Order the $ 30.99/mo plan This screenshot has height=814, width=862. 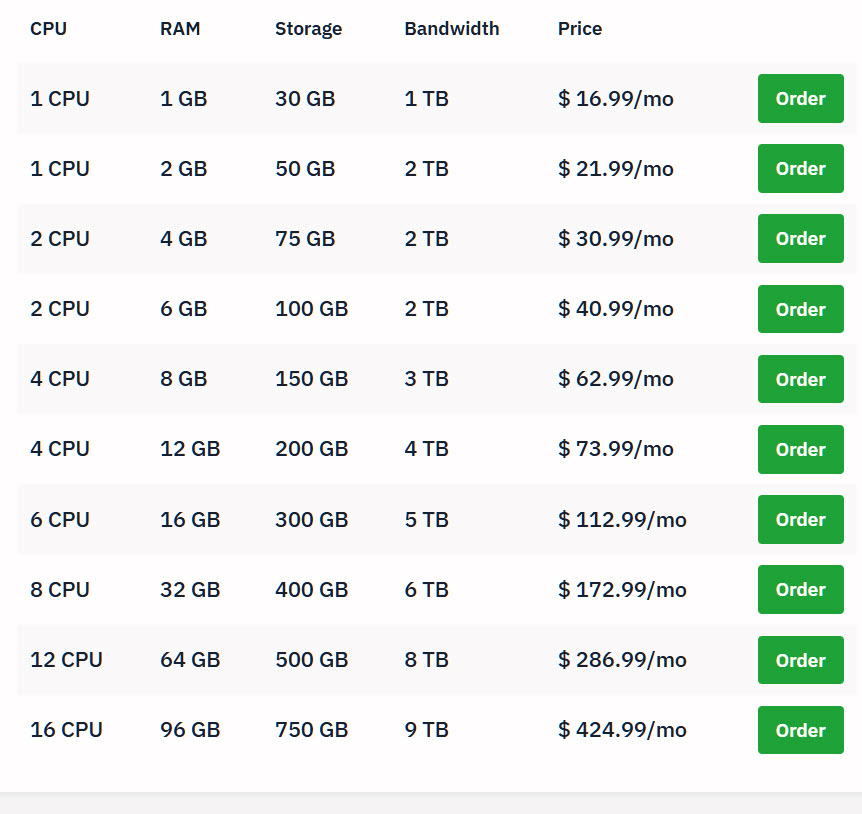pos(800,239)
